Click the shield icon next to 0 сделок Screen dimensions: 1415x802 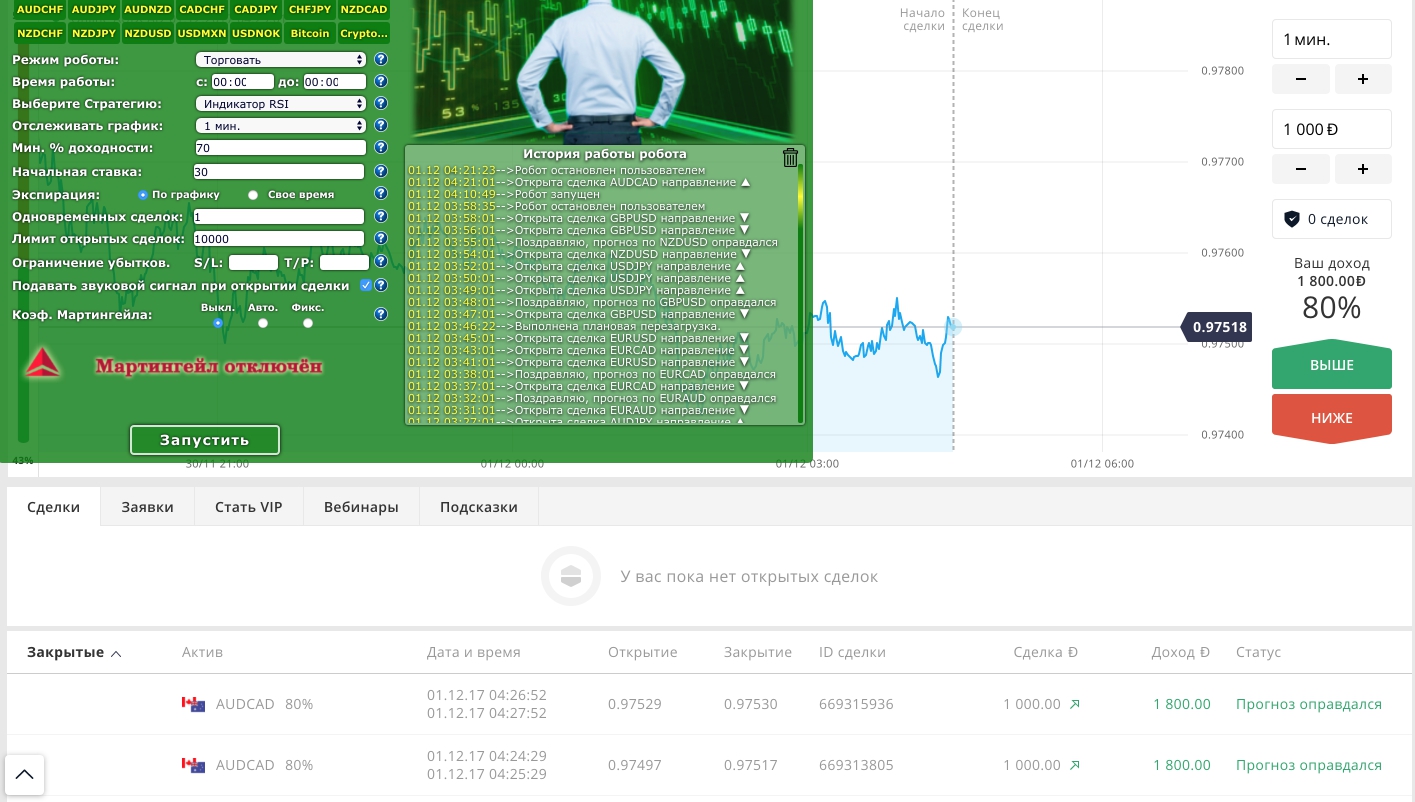pos(1291,219)
